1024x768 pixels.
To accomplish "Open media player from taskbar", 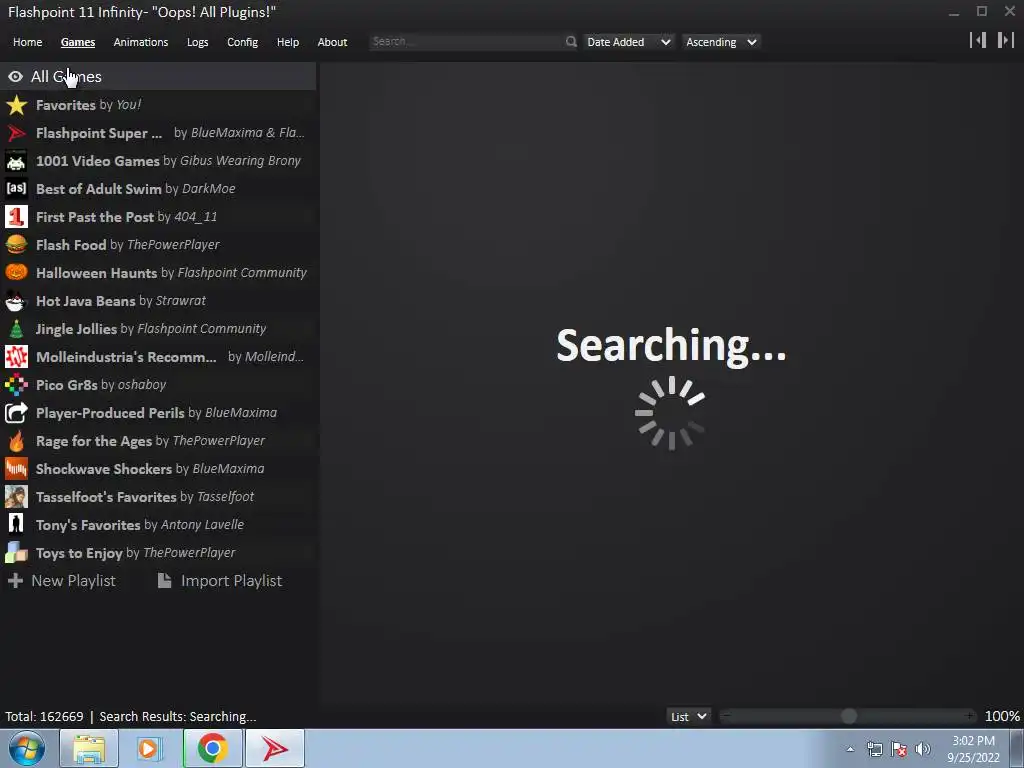I will pos(150,748).
